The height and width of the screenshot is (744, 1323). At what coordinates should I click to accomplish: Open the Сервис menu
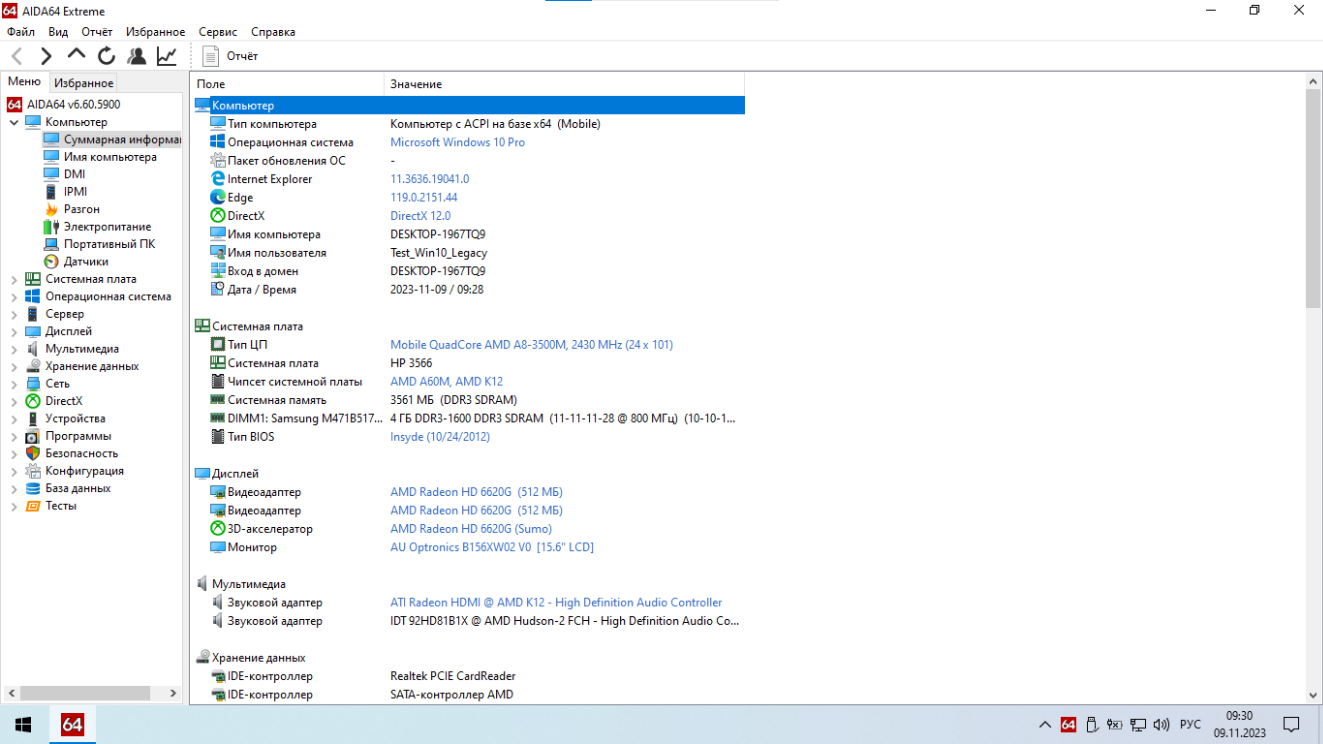pos(218,32)
